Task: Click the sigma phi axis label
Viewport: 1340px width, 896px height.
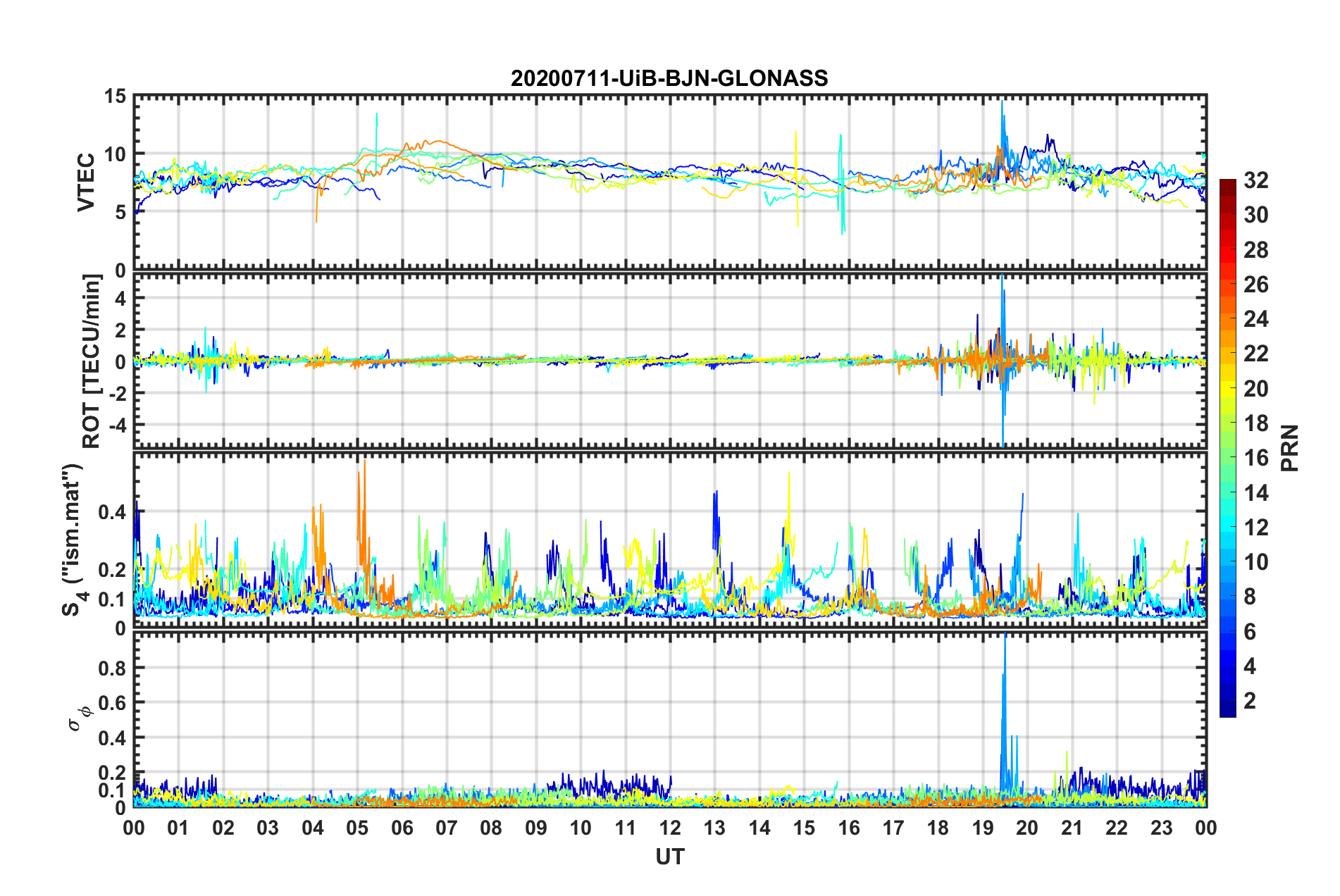Action: coord(79,718)
